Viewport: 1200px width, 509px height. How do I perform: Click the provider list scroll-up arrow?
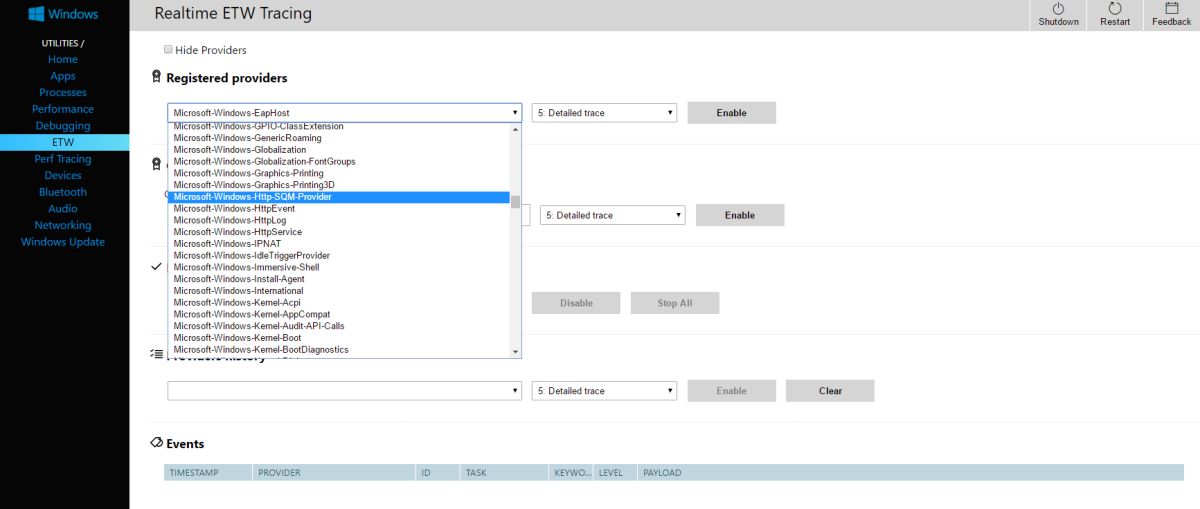tap(516, 129)
